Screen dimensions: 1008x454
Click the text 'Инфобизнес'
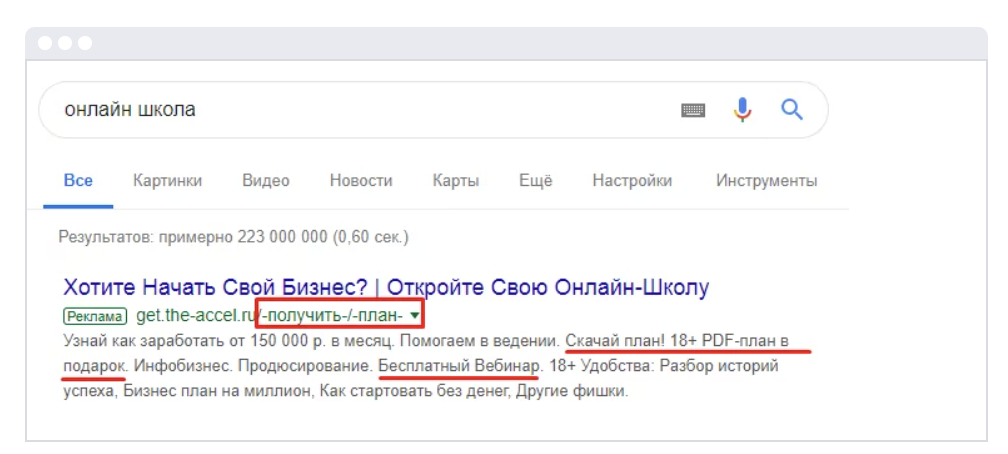(x=179, y=367)
